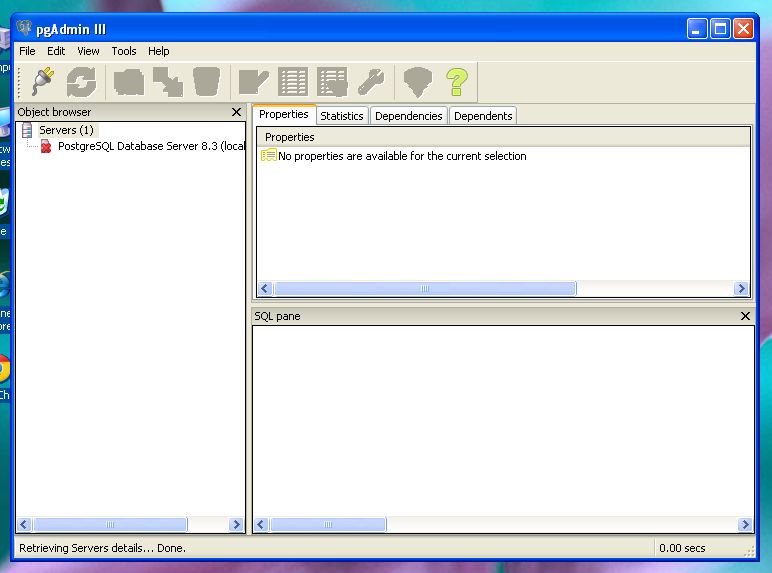Click the Refresh toolbar icon
This screenshot has height=573, width=772.
point(81,81)
